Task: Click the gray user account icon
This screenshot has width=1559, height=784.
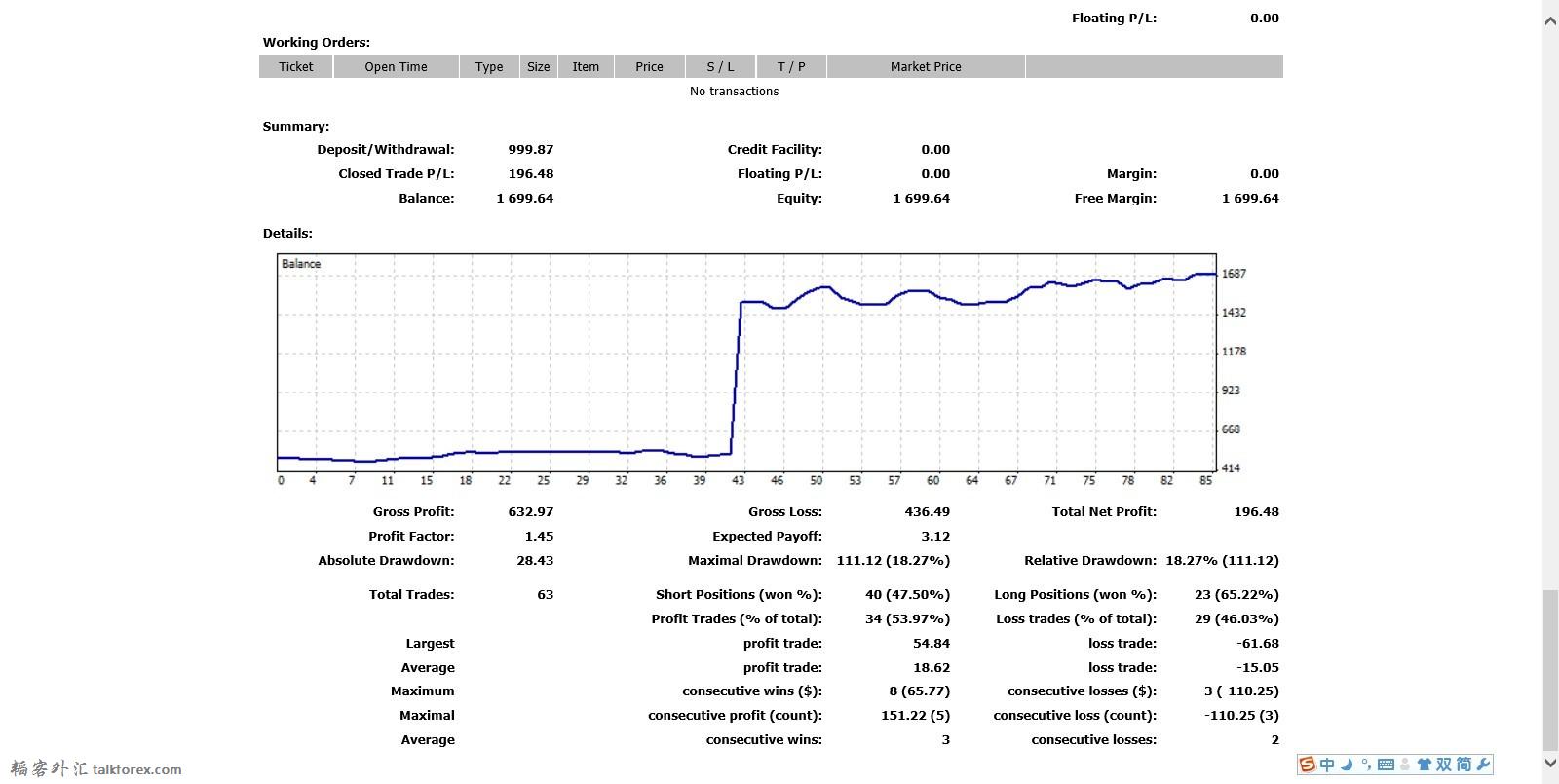Action: tap(1405, 765)
